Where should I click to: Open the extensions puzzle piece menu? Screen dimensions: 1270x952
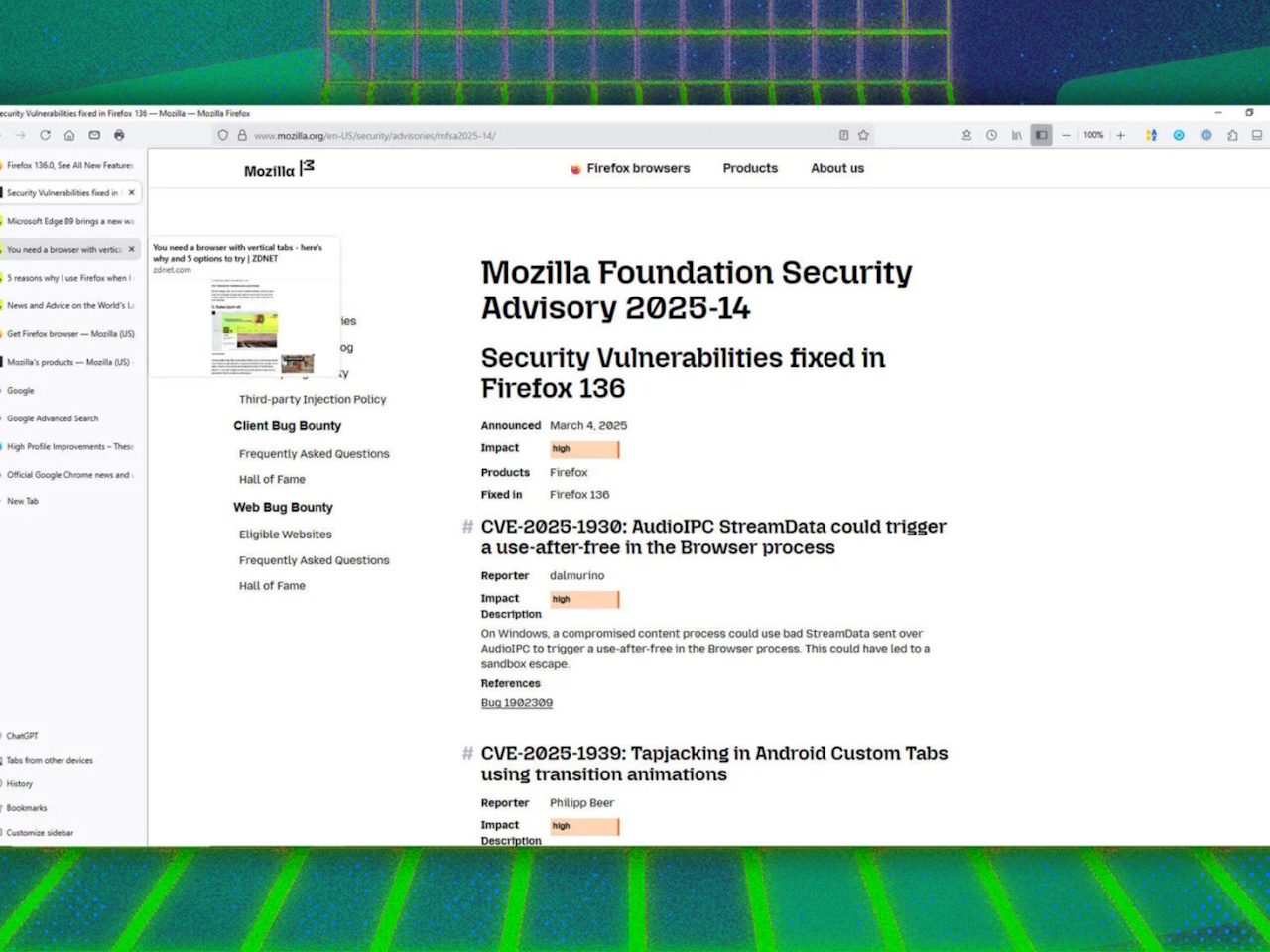1232,135
